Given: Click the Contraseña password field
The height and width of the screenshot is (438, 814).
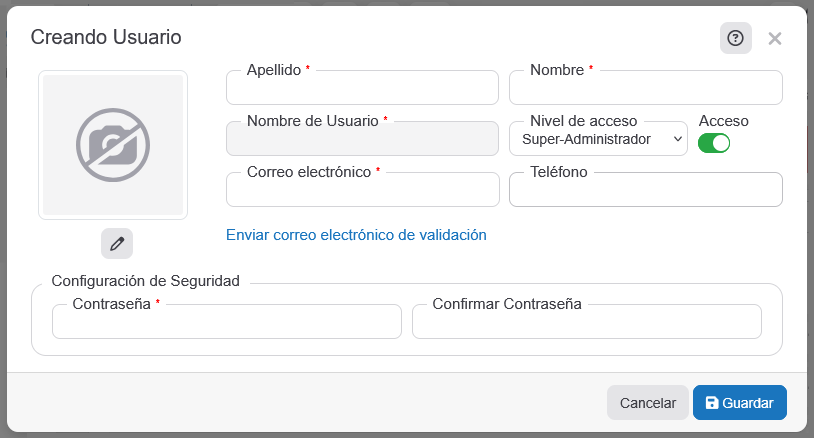Looking at the screenshot, I should [x=226, y=323].
